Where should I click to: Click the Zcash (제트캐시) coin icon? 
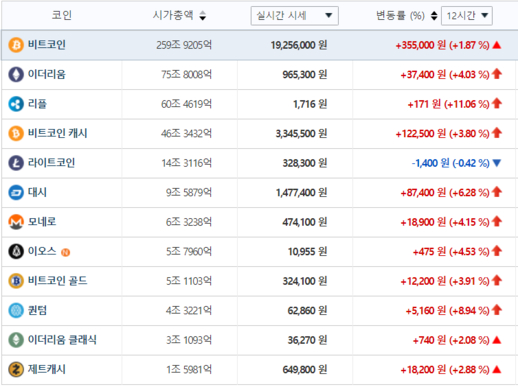coord(16,369)
